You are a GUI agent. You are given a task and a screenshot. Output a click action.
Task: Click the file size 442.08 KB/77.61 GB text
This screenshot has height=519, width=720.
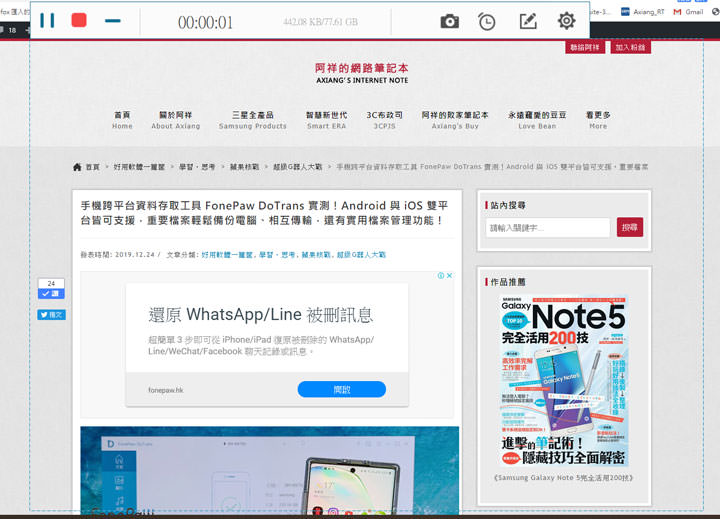(x=320, y=22)
